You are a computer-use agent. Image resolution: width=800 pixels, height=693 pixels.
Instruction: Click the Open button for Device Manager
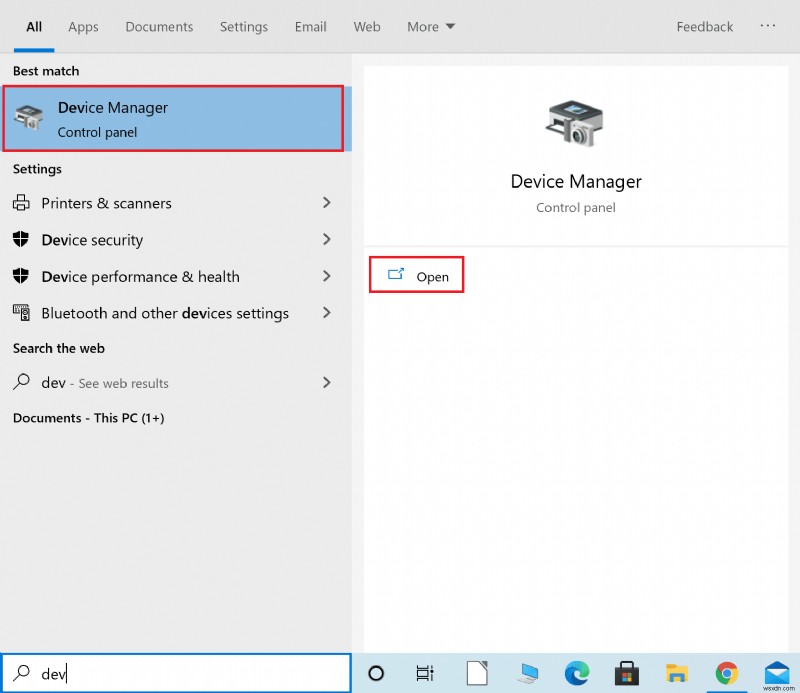[x=417, y=274]
